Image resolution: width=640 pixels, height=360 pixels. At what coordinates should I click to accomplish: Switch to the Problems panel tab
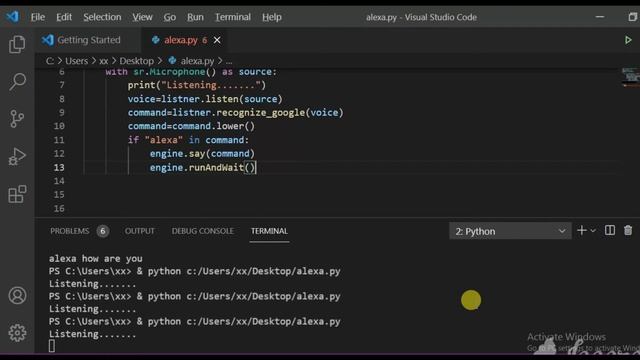(69, 231)
